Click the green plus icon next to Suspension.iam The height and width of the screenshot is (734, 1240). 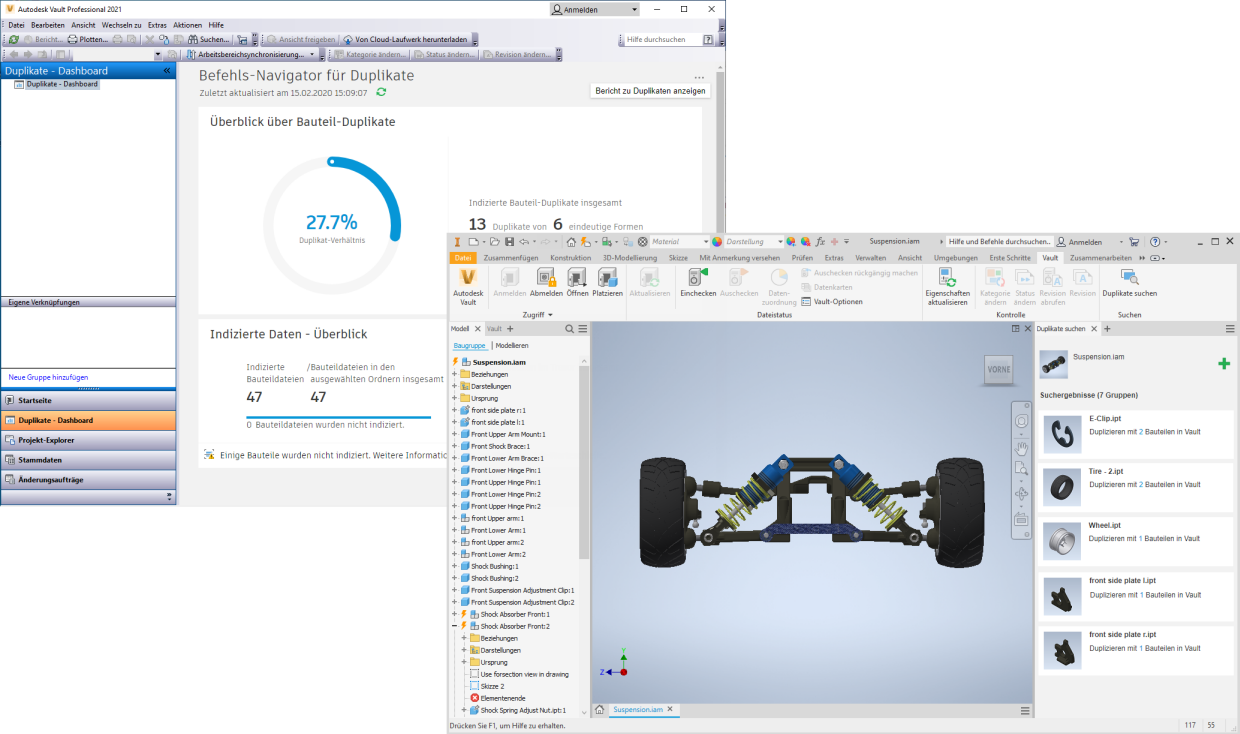tap(1224, 364)
